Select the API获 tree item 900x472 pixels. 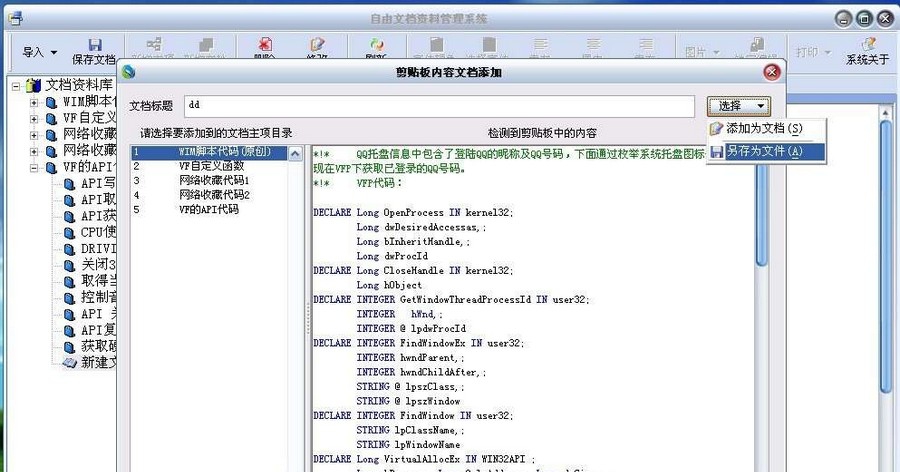pos(98,216)
